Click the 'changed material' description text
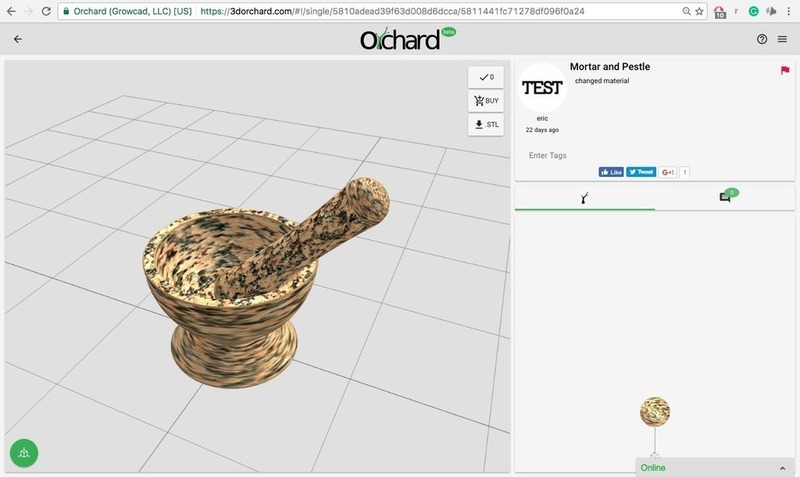 [x=602, y=81]
